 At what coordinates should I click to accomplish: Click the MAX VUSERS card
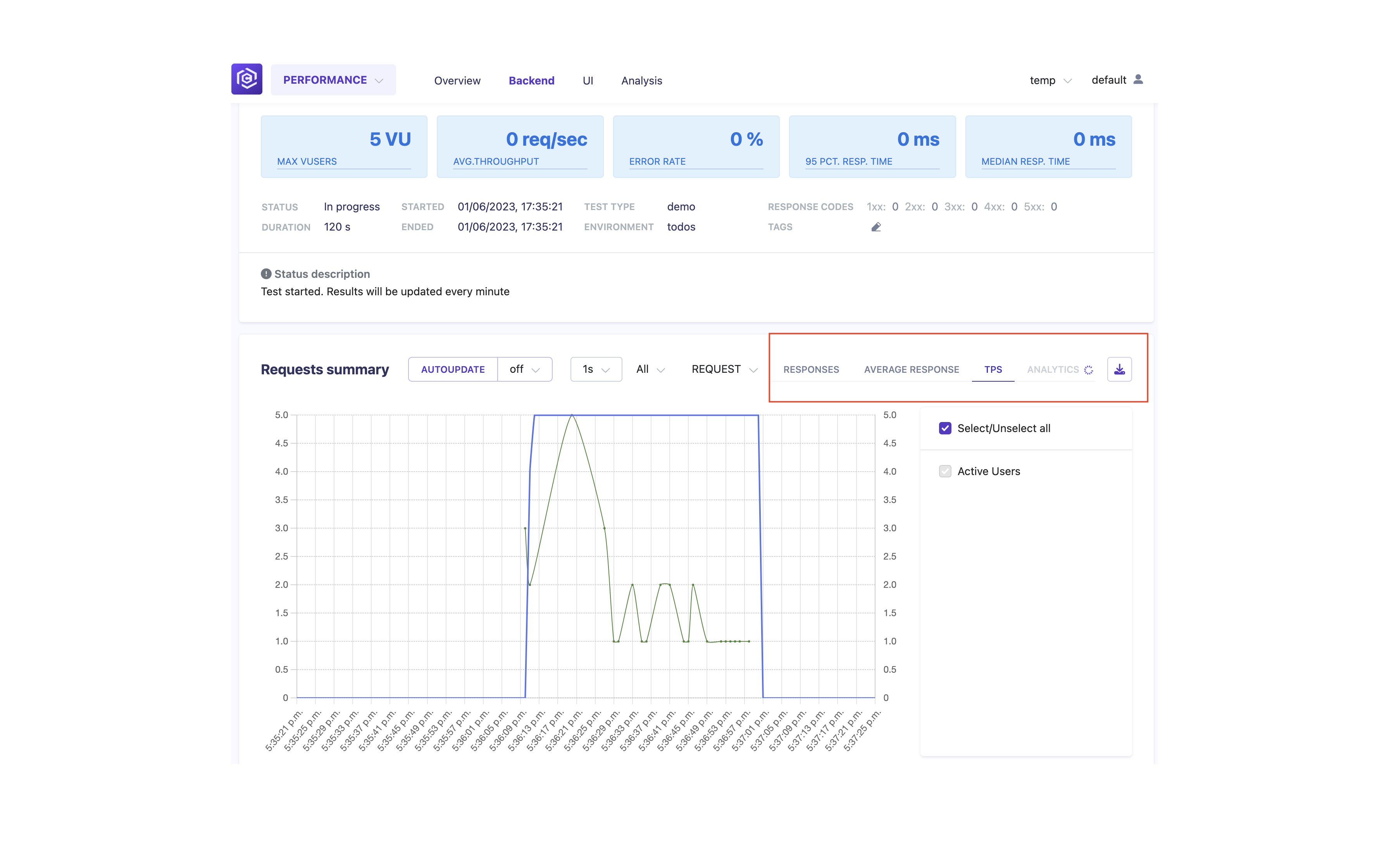[x=344, y=146]
